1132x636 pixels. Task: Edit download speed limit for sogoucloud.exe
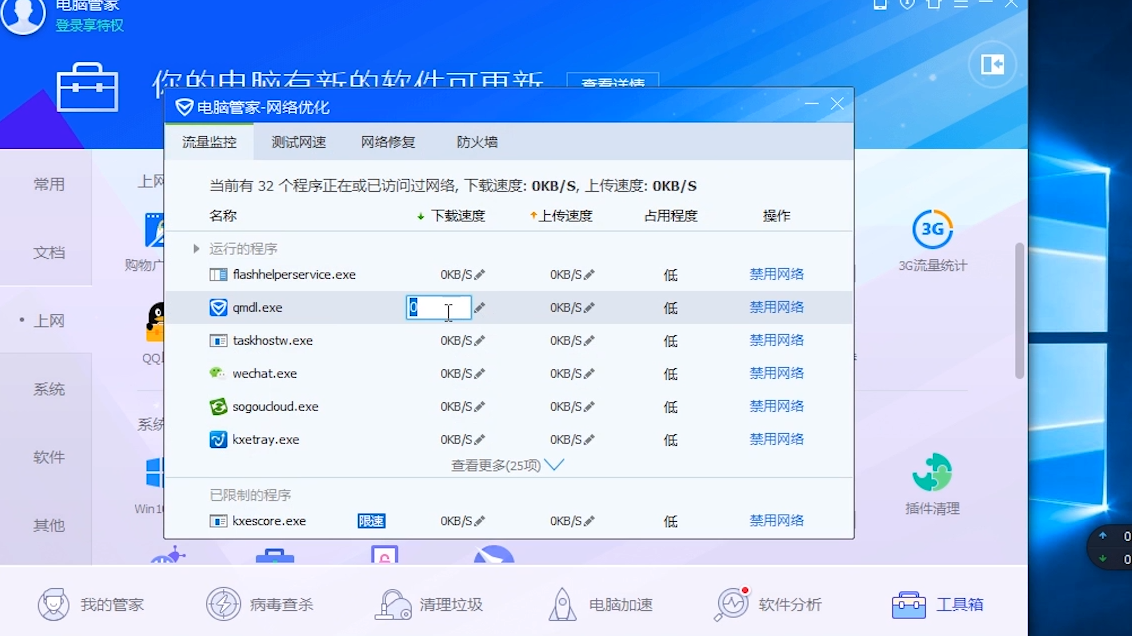[x=480, y=406]
